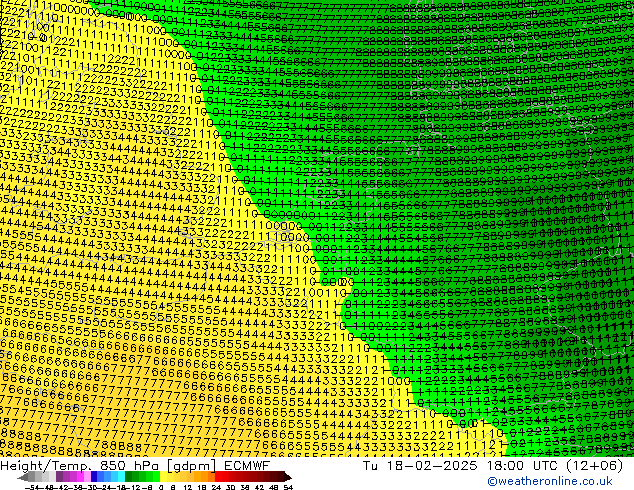Viewport: 634px width, 490px height.
Task: Click the right arrow end of color scale
Action: click(x=288, y=477)
